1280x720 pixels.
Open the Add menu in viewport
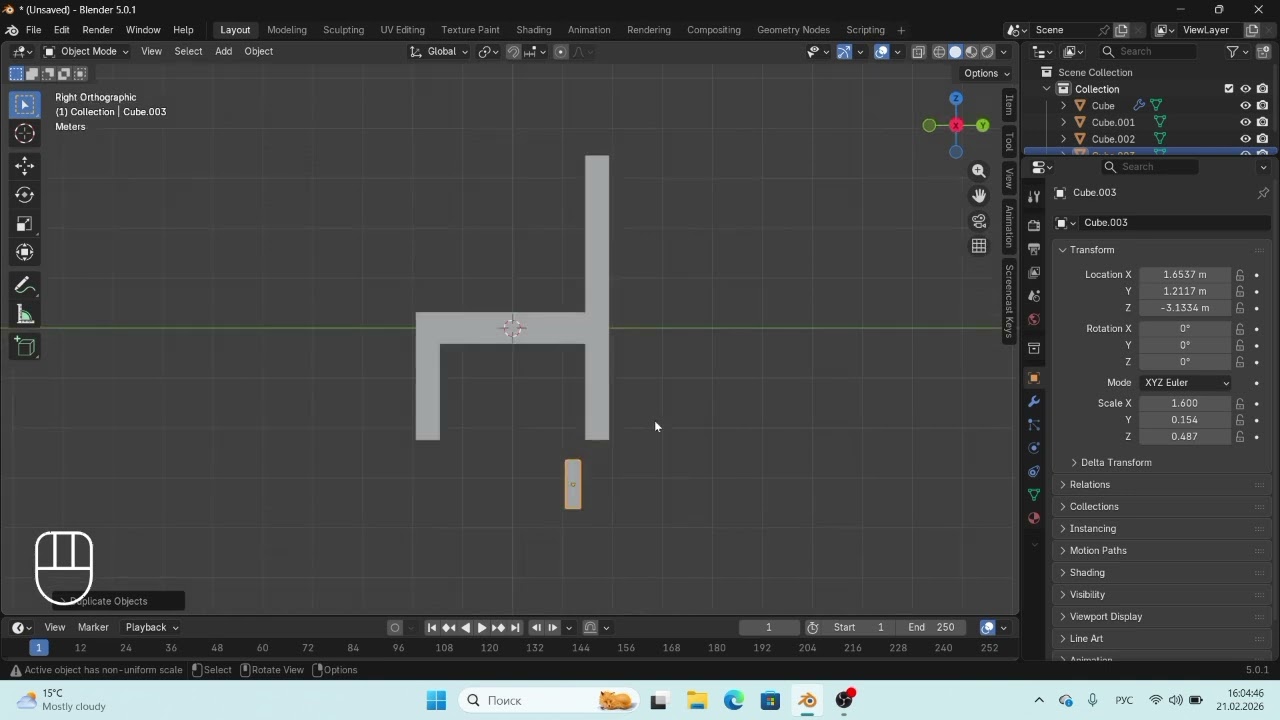(223, 52)
